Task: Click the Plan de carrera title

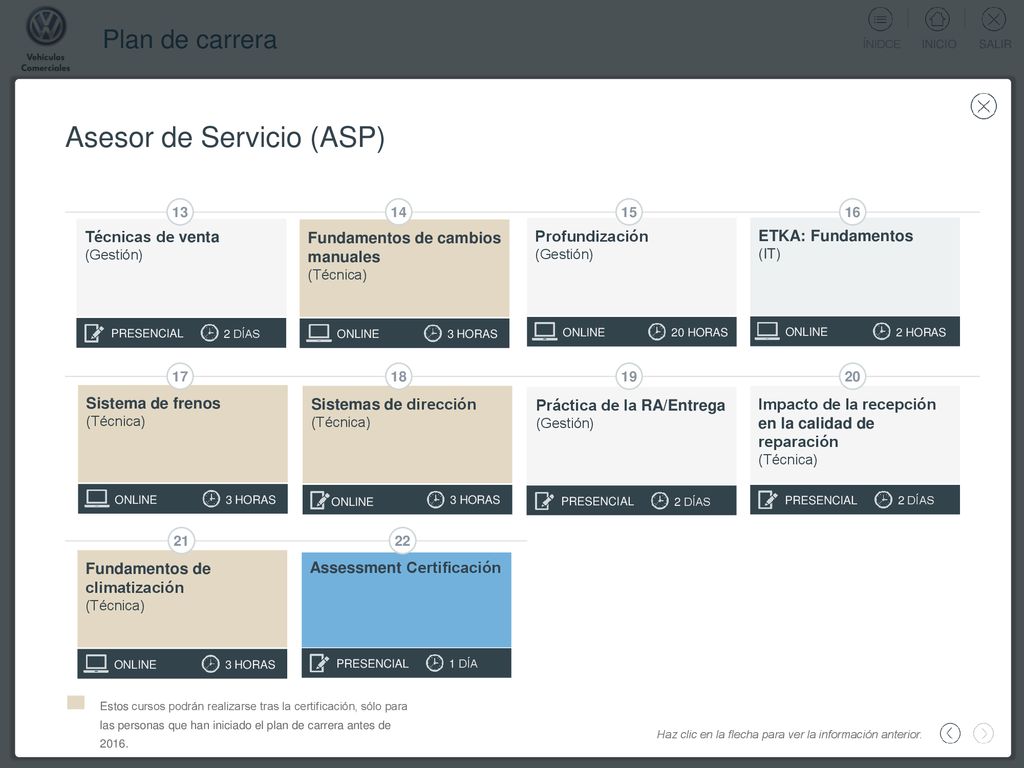Action: 190,40
